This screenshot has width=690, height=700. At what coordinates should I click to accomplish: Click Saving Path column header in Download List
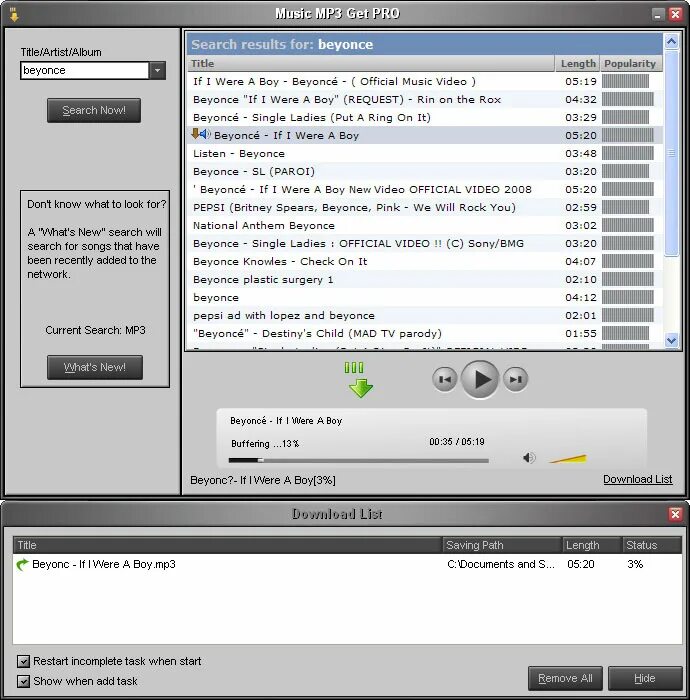point(502,545)
